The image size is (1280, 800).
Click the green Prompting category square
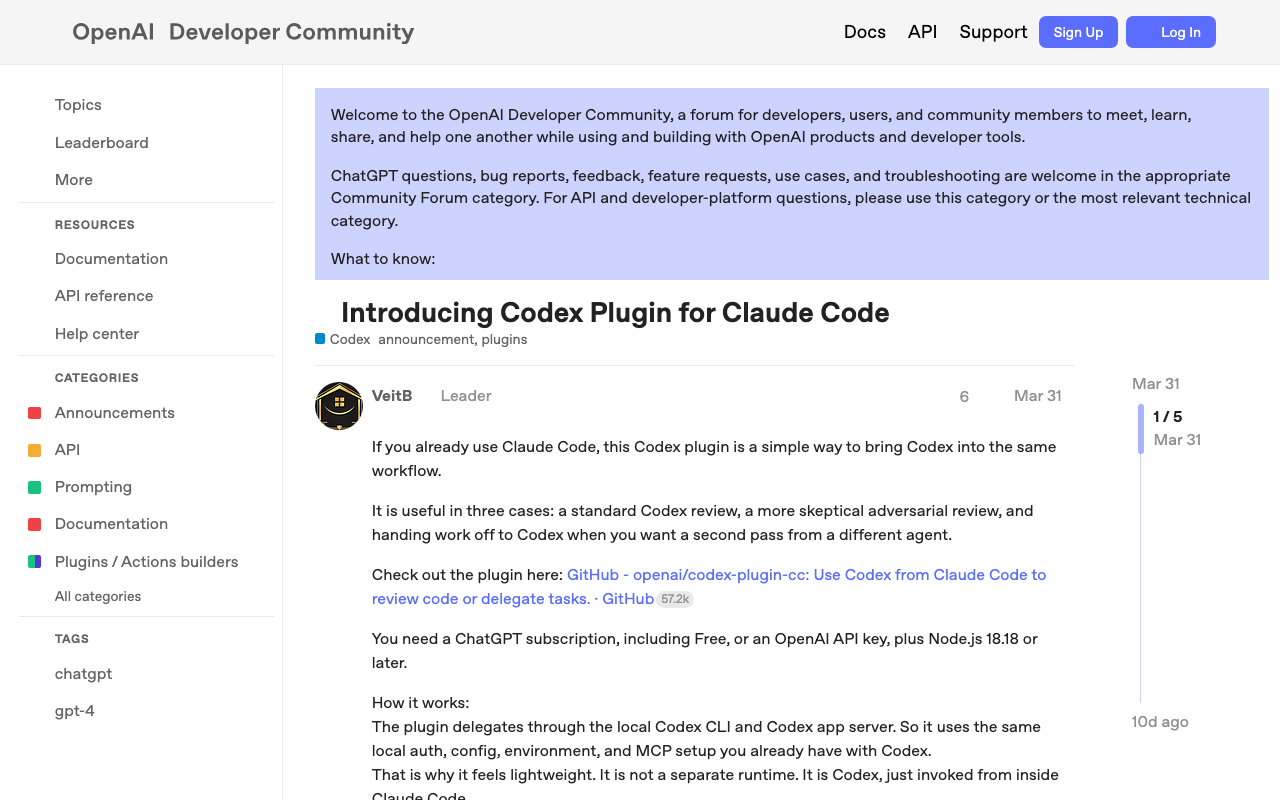coord(34,487)
